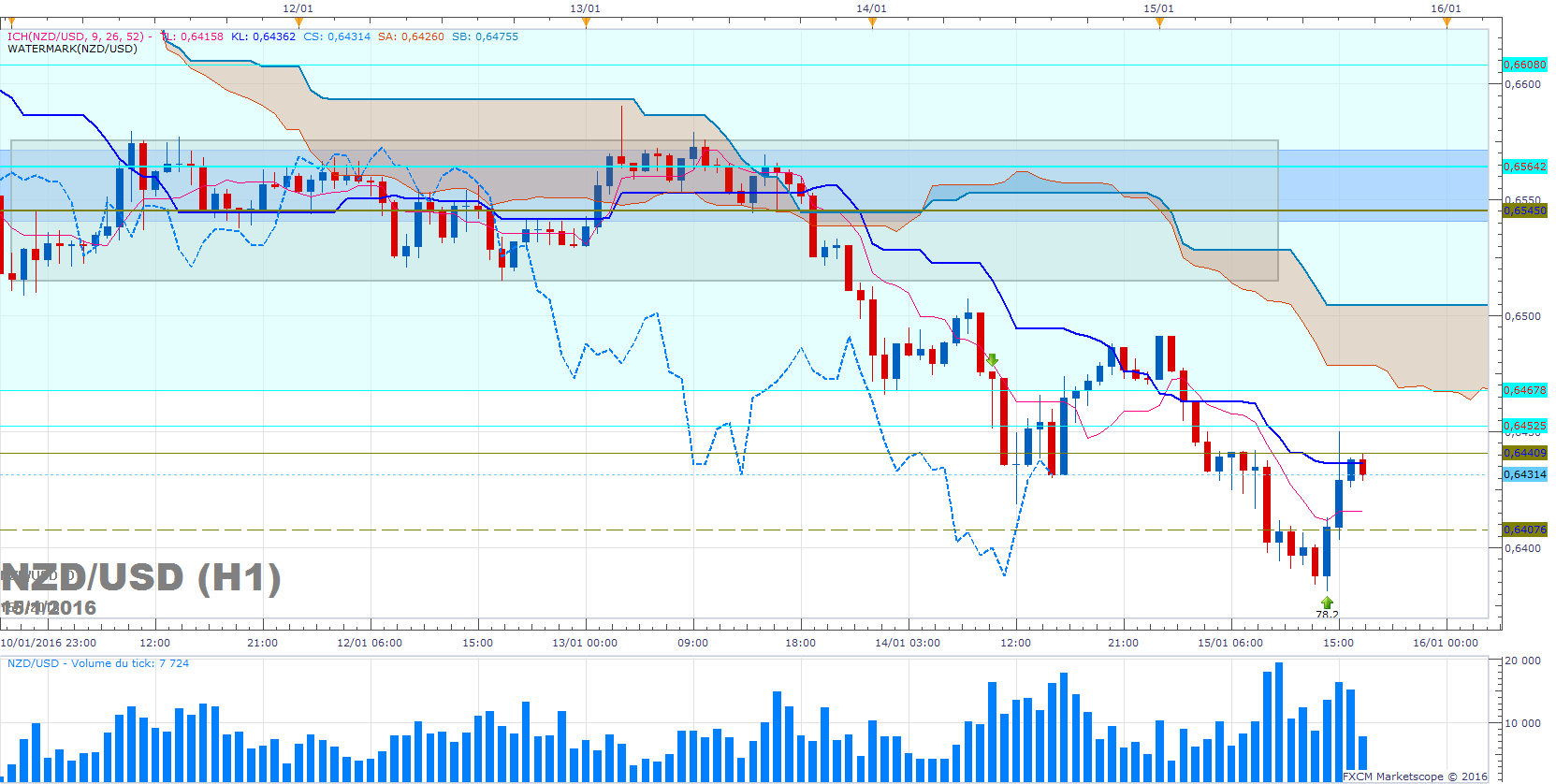The image size is (1556, 784).
Task: Click the current price tag 0,64314
Action: [x=1524, y=474]
